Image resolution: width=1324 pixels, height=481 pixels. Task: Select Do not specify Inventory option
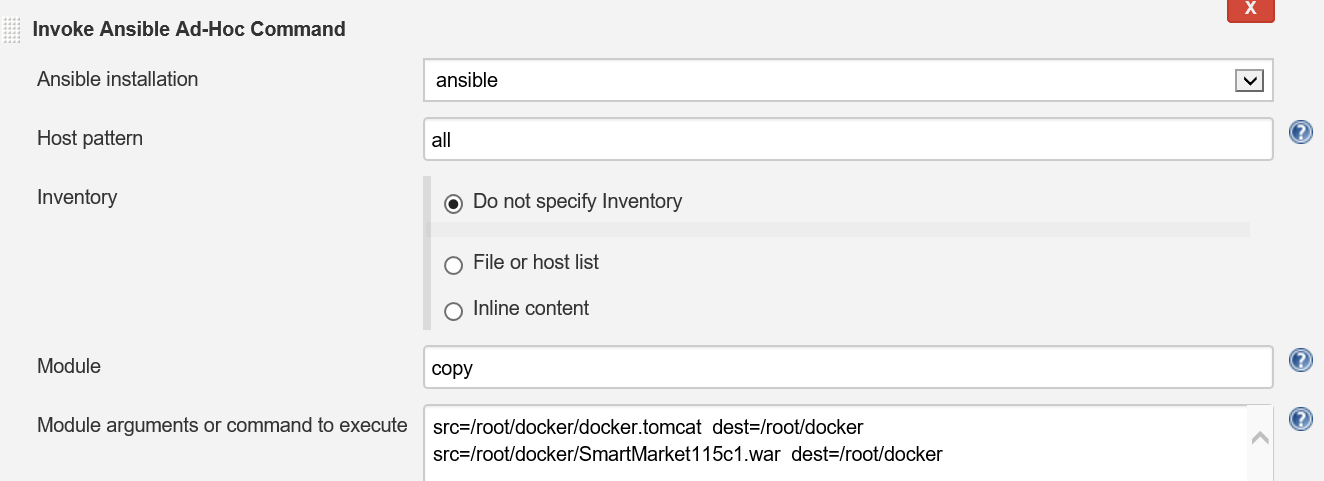tap(454, 204)
